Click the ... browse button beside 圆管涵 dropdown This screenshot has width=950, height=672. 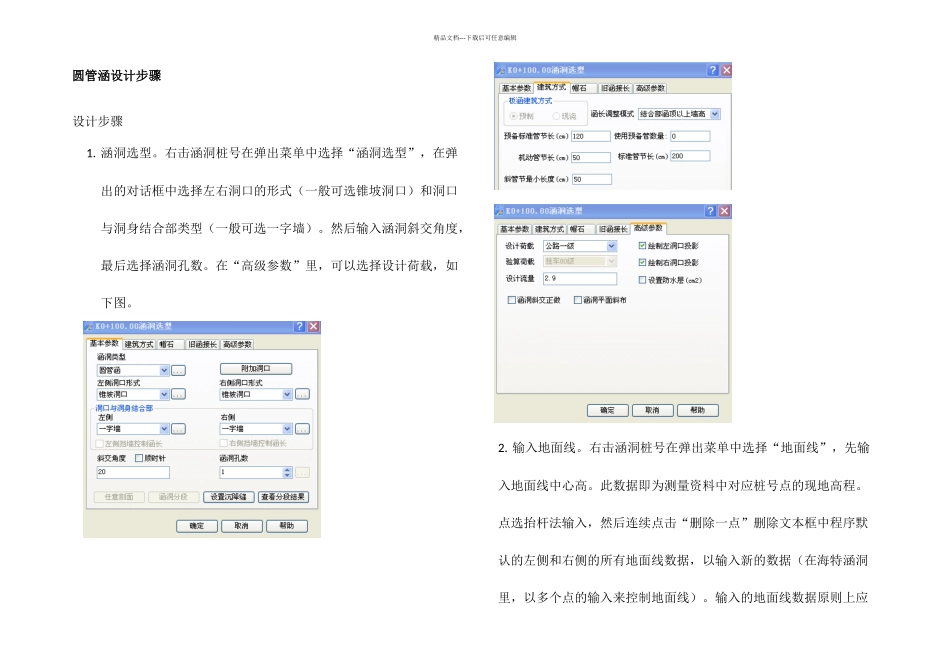click(x=178, y=370)
